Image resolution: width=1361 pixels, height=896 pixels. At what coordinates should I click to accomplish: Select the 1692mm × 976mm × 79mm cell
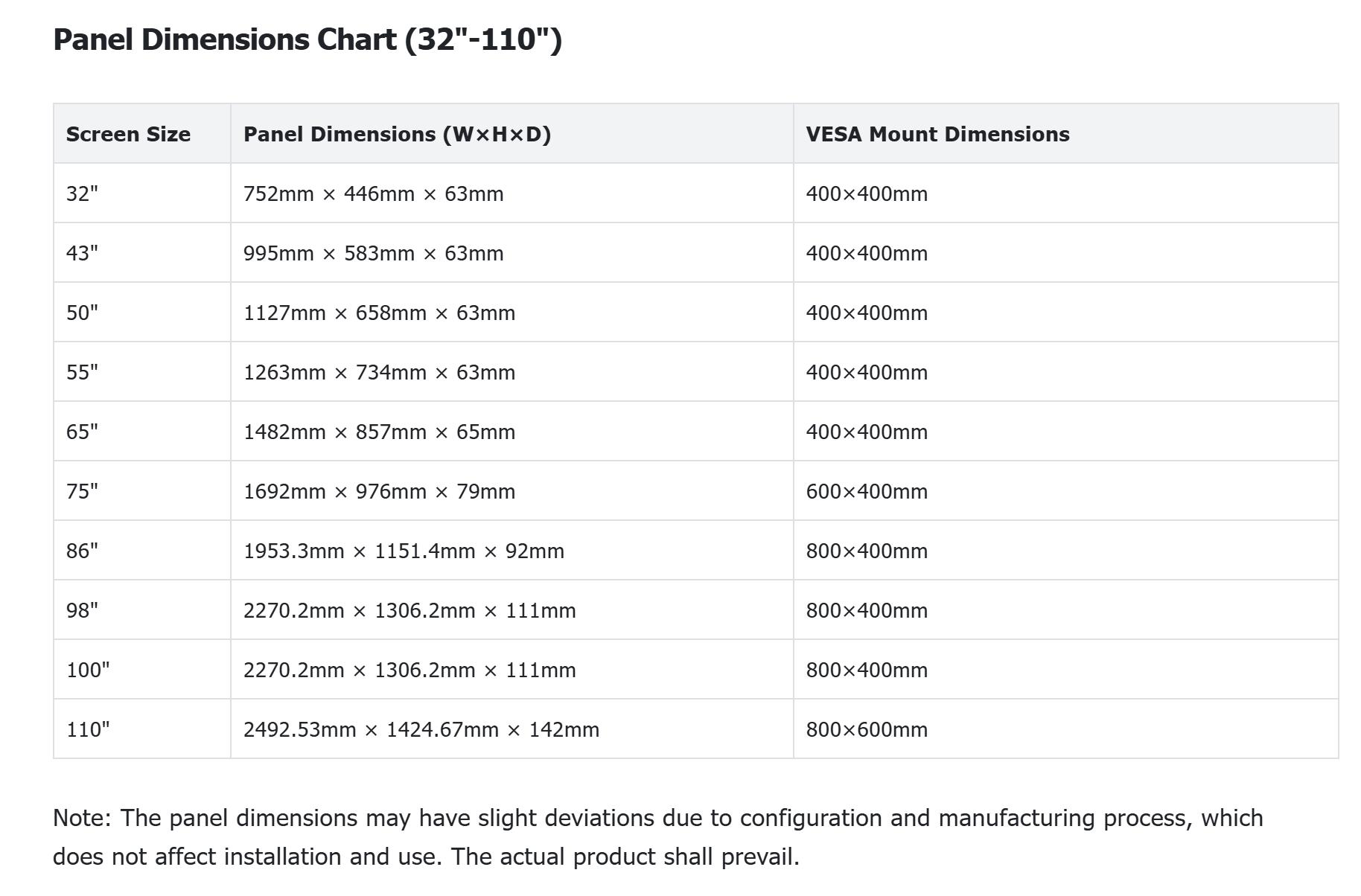(x=379, y=492)
